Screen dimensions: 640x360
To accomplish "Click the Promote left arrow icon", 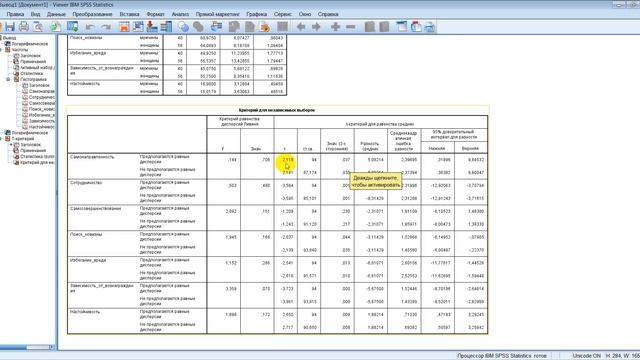I will (301, 27).
